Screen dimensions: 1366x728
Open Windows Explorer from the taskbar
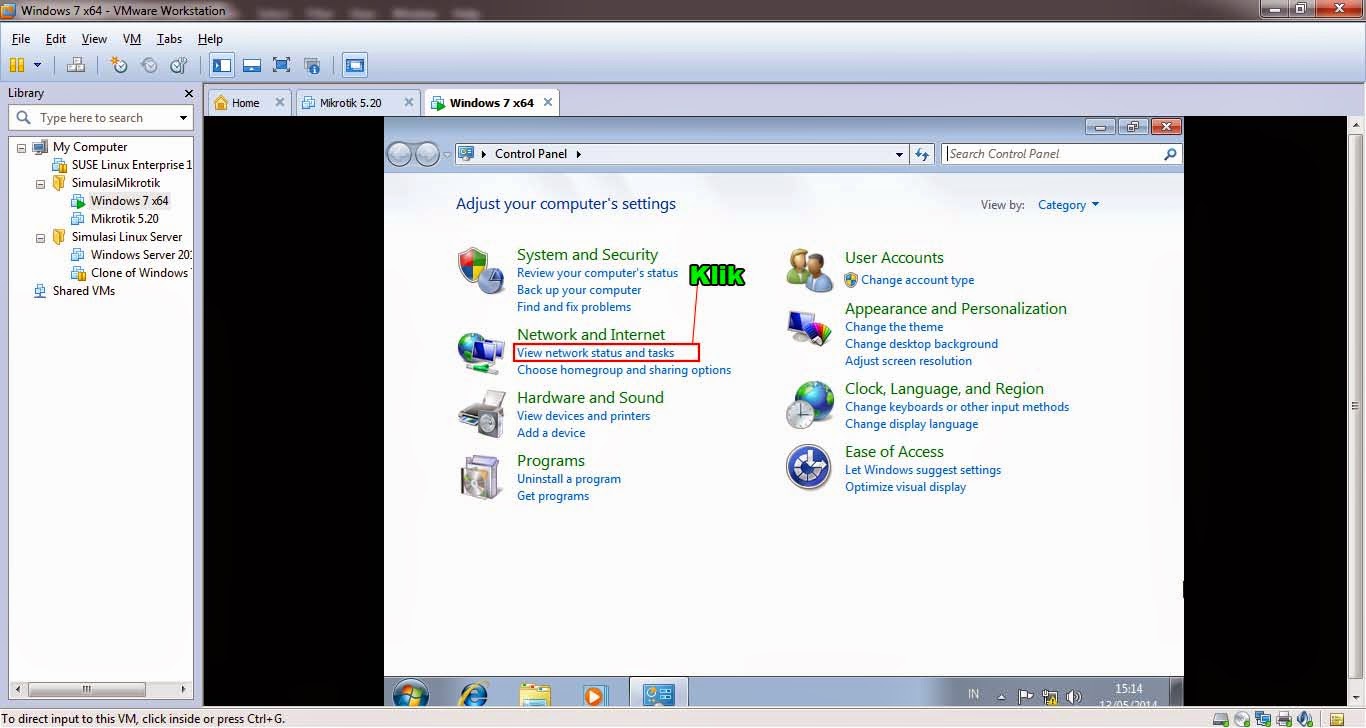(x=535, y=695)
